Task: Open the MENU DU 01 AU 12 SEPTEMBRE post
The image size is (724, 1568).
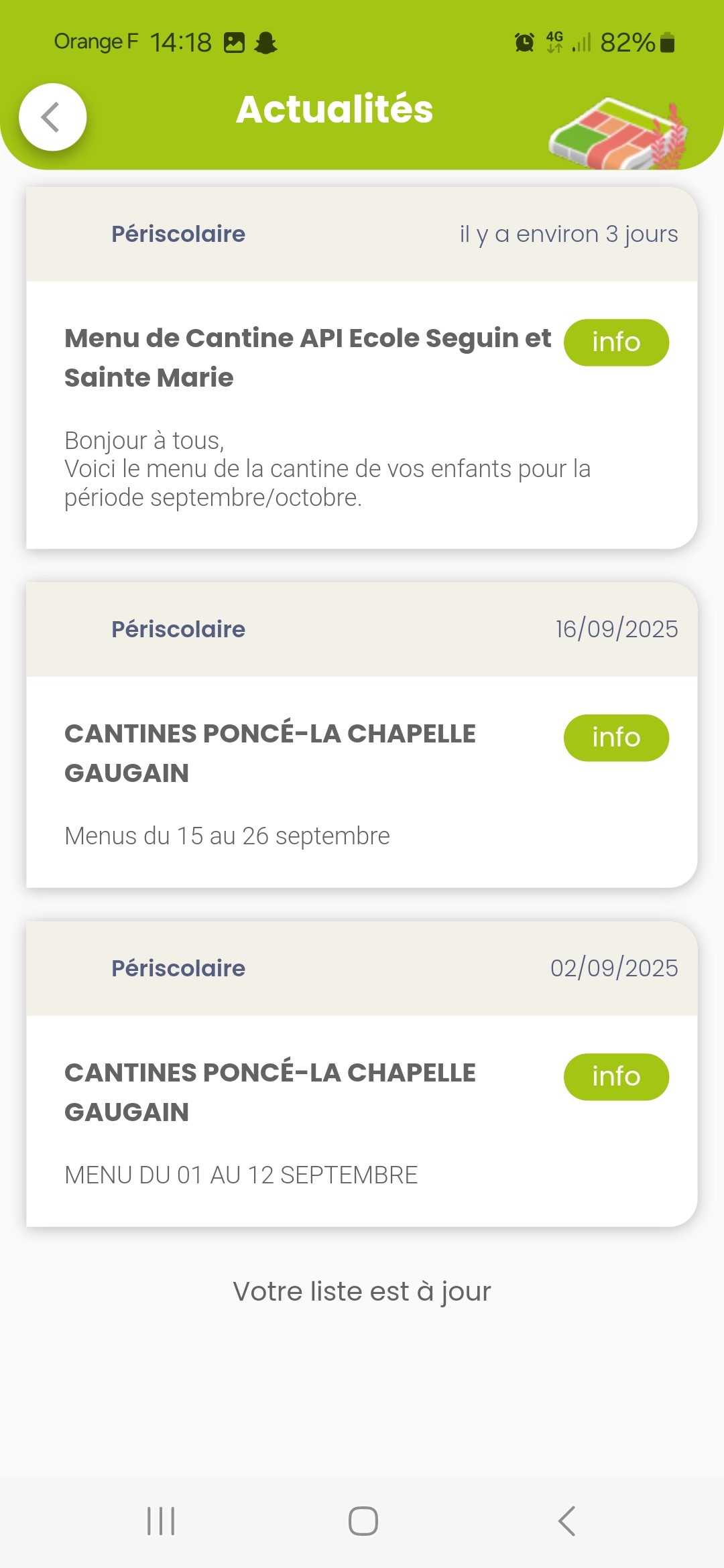Action: pos(241,1175)
